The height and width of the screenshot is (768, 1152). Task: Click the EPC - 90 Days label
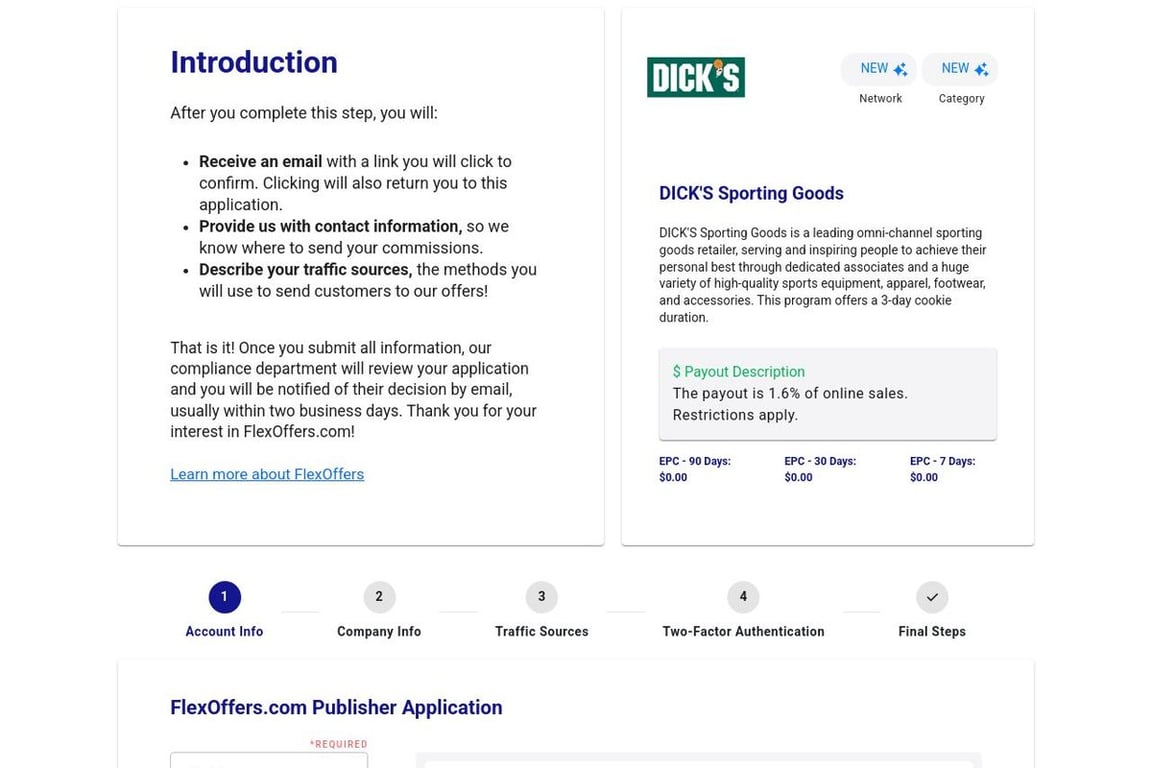694,462
